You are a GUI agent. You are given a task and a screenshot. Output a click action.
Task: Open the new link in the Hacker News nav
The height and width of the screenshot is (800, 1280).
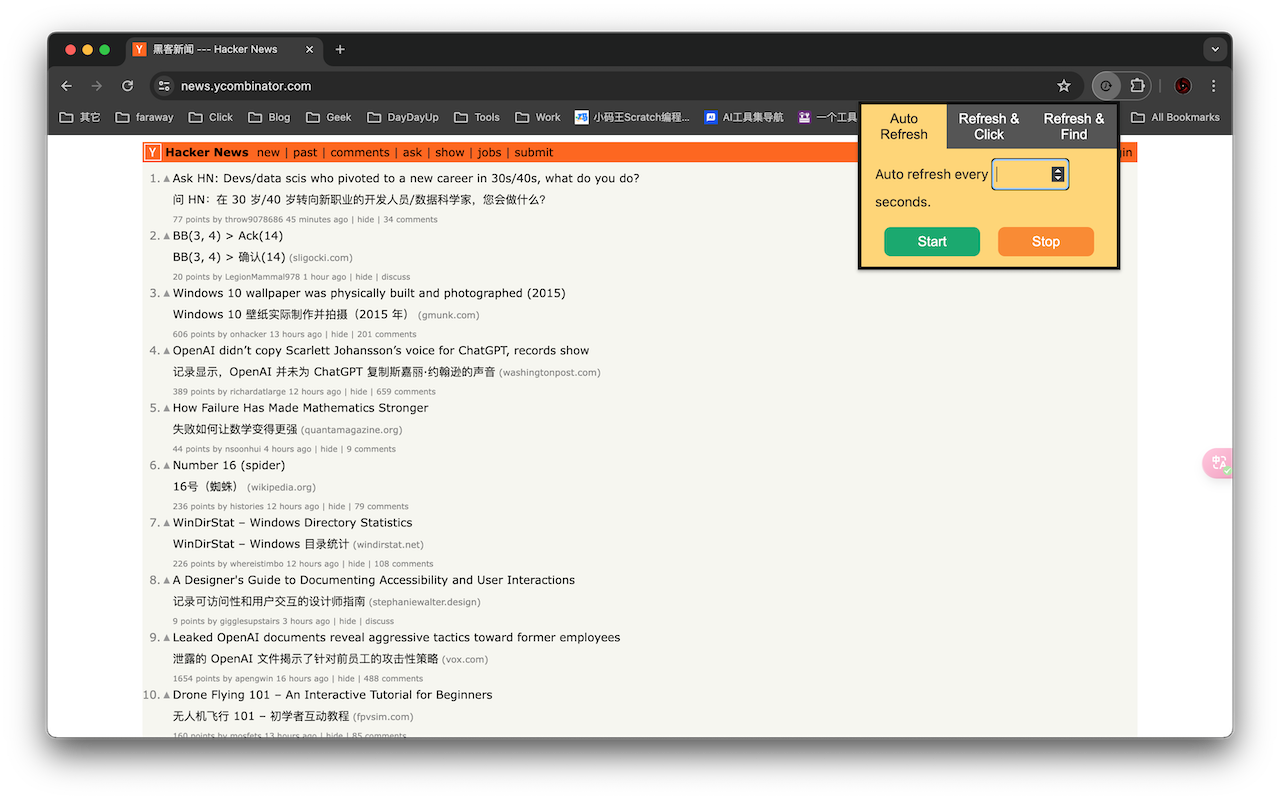coord(268,152)
